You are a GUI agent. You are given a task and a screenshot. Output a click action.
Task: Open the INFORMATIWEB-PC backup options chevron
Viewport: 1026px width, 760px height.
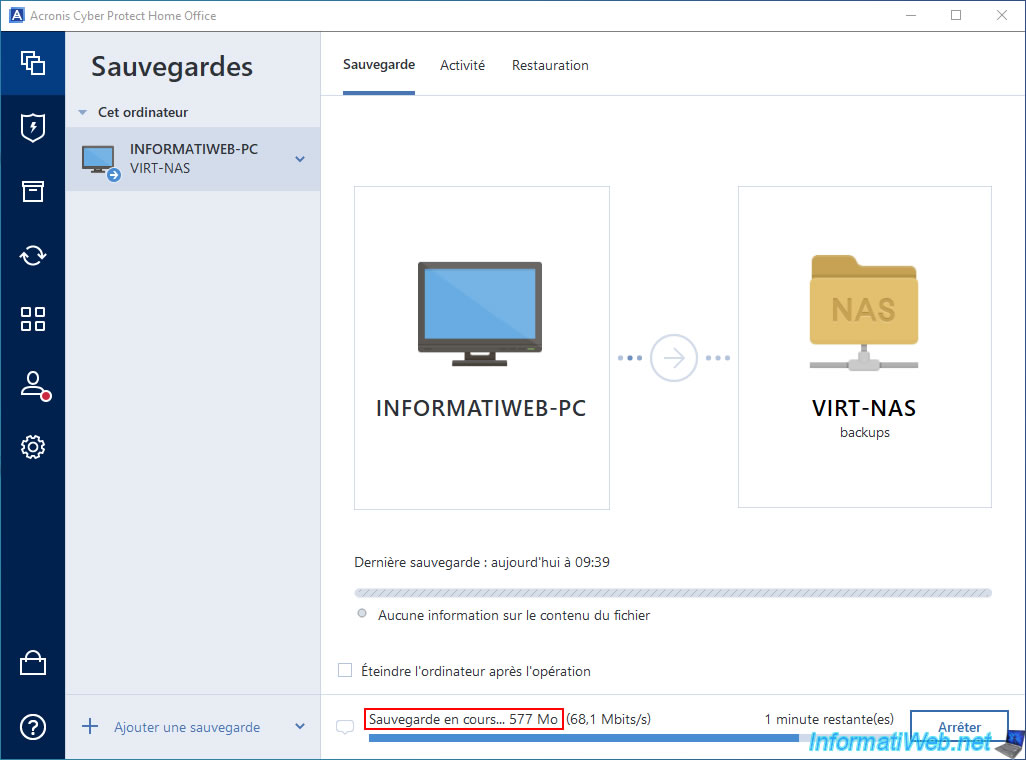pos(300,159)
